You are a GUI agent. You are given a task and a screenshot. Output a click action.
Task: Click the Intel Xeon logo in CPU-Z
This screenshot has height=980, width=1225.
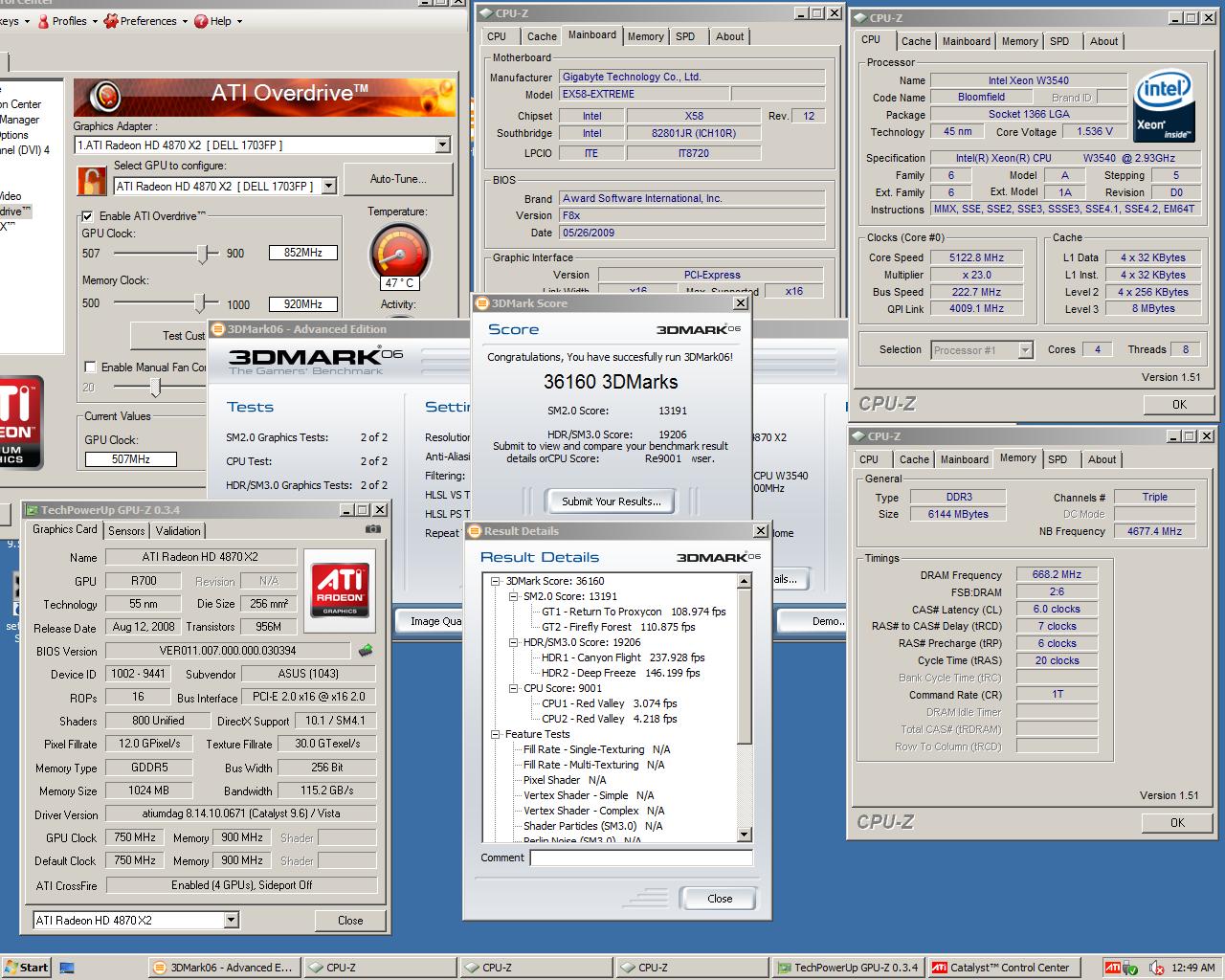[1163, 106]
